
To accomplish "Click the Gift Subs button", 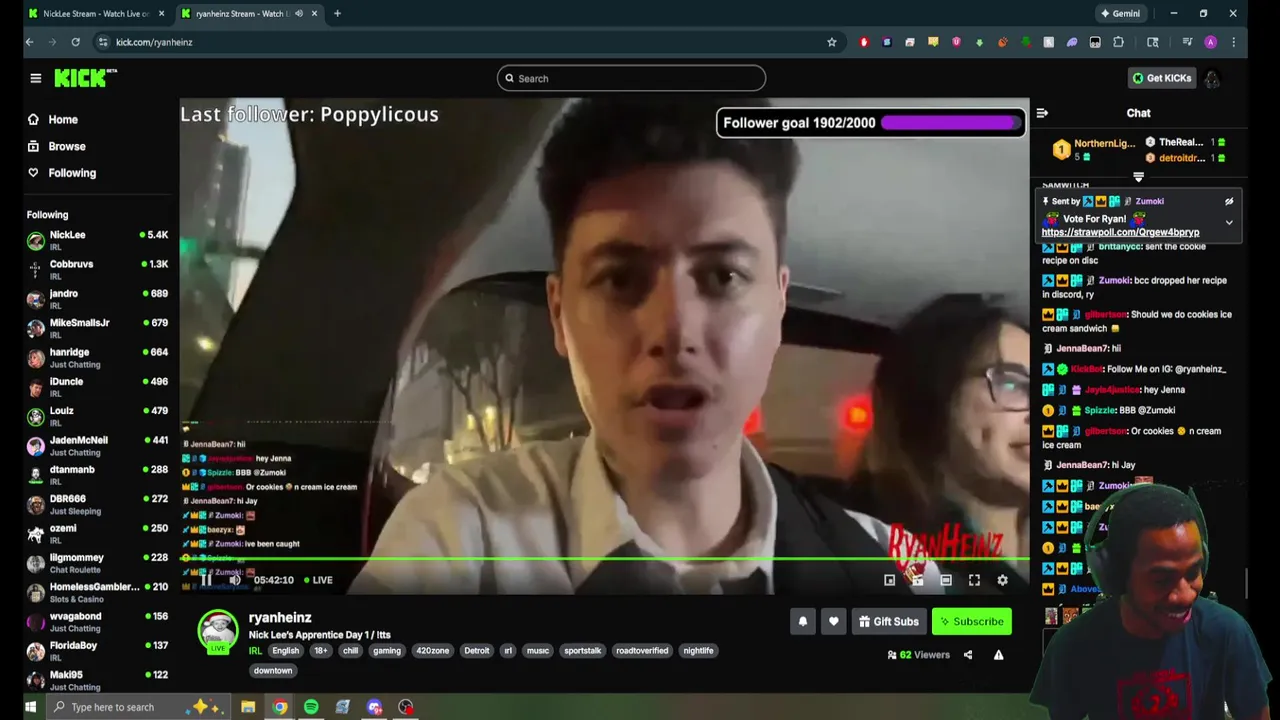I will (x=888, y=621).
